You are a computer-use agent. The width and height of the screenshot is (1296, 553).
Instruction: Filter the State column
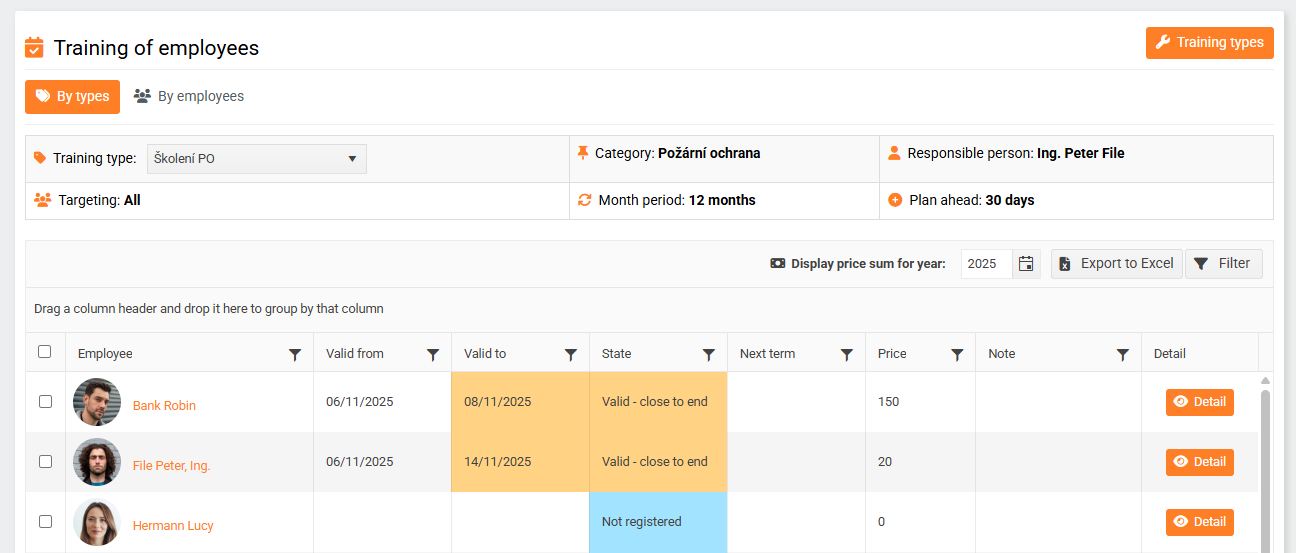pos(709,354)
